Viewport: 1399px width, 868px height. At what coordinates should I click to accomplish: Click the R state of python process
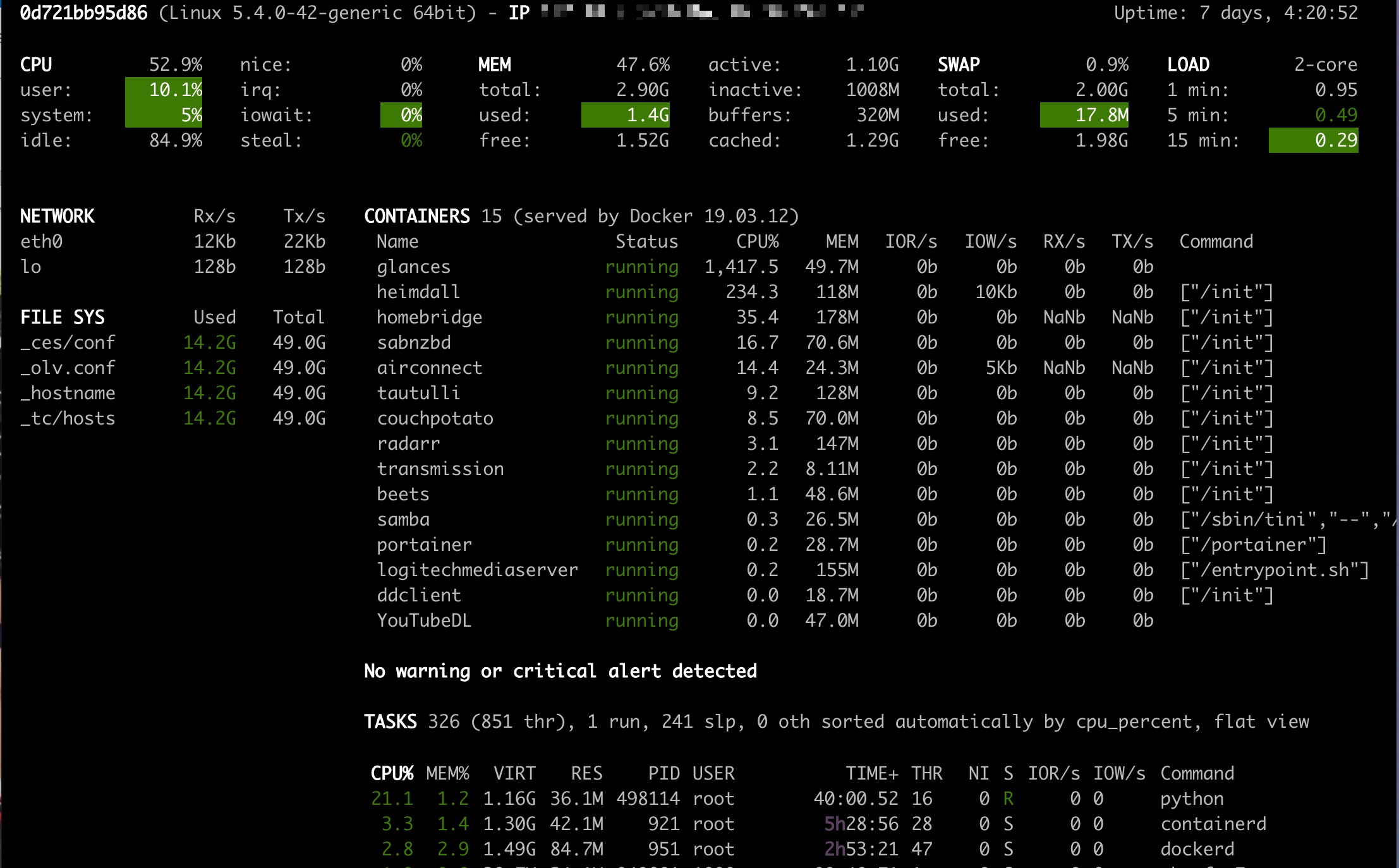(x=1008, y=799)
